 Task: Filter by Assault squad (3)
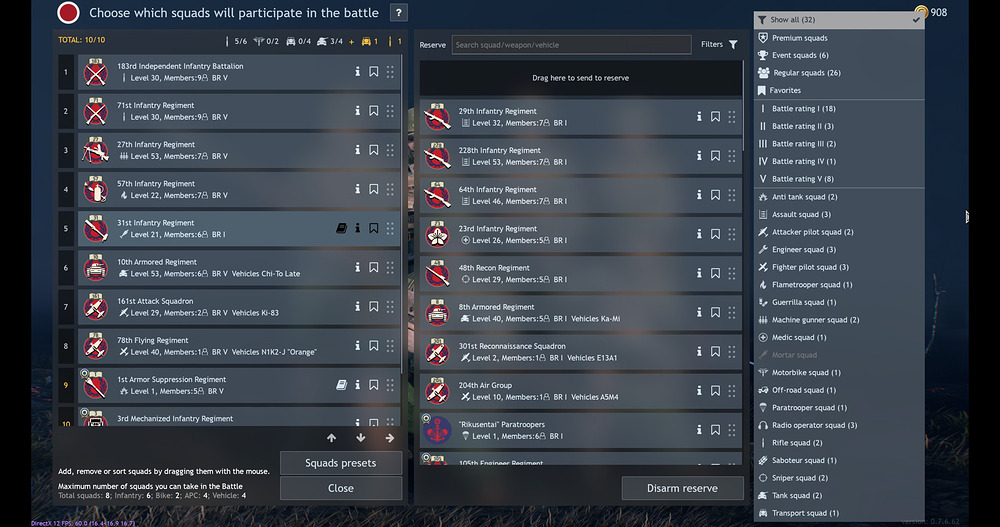click(x=839, y=214)
